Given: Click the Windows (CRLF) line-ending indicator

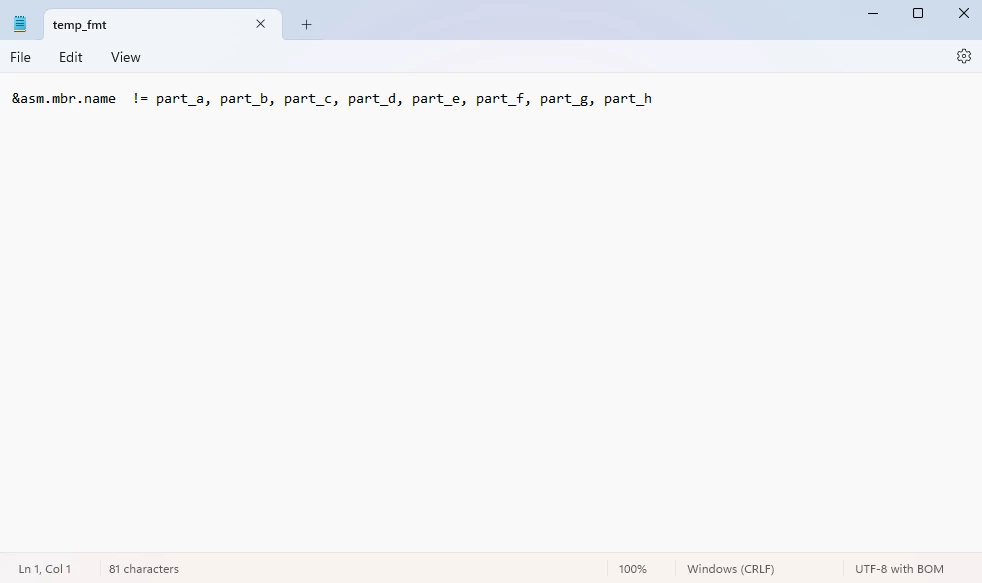Looking at the screenshot, I should click(x=730, y=568).
